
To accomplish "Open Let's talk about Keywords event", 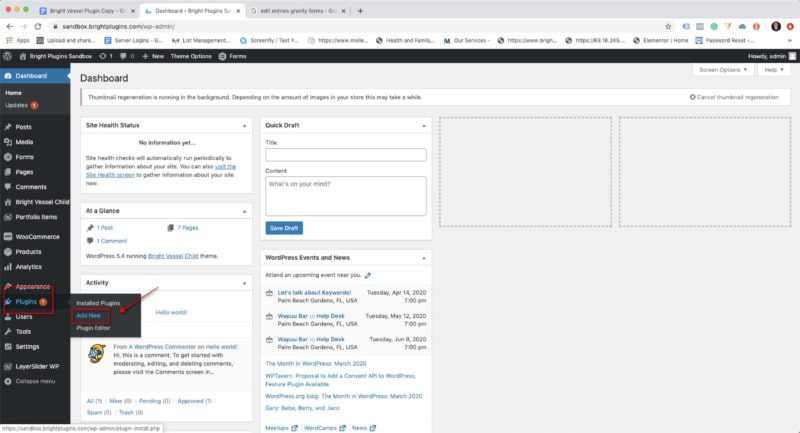I will [314, 293].
